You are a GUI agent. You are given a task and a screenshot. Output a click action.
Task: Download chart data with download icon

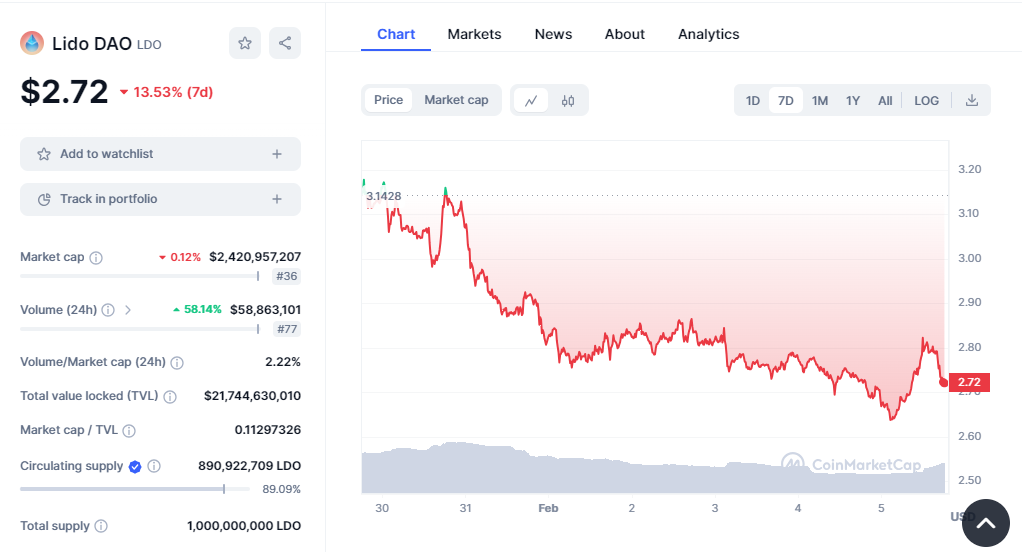pyautogui.click(x=971, y=100)
